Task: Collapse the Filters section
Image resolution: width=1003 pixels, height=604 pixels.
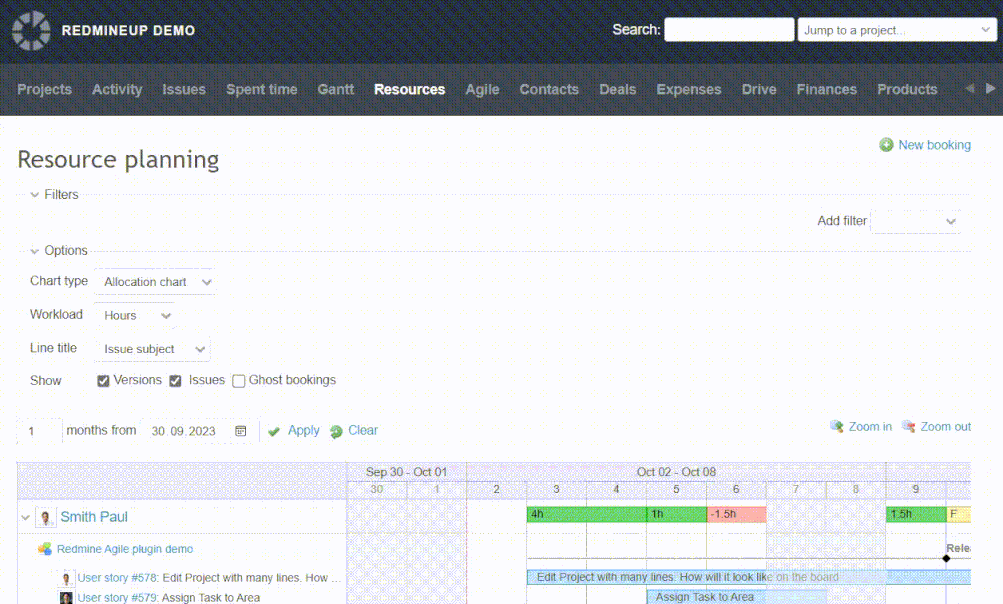Action: (35, 195)
